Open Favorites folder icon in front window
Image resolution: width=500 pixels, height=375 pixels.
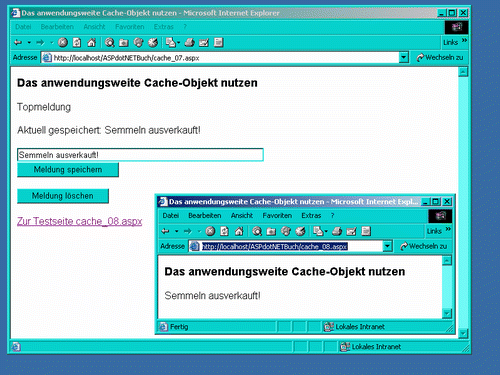271,231
